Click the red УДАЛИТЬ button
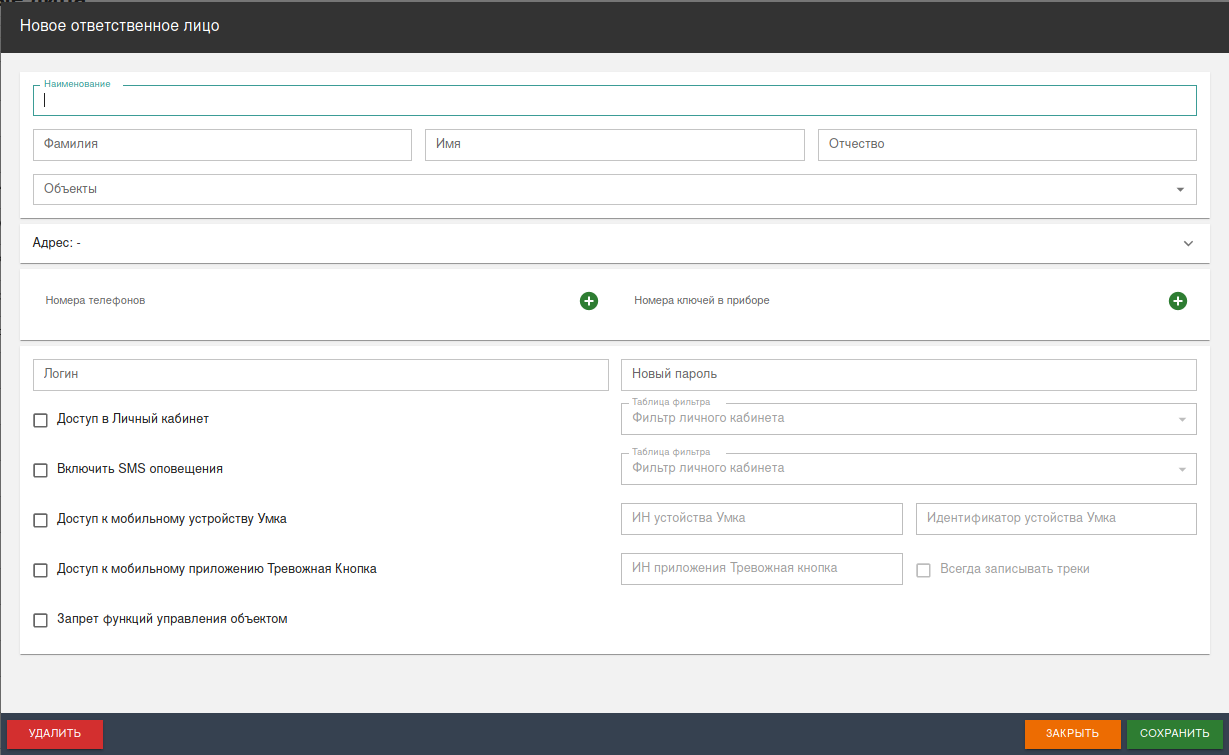Image resolution: width=1229 pixels, height=755 pixels. point(55,734)
